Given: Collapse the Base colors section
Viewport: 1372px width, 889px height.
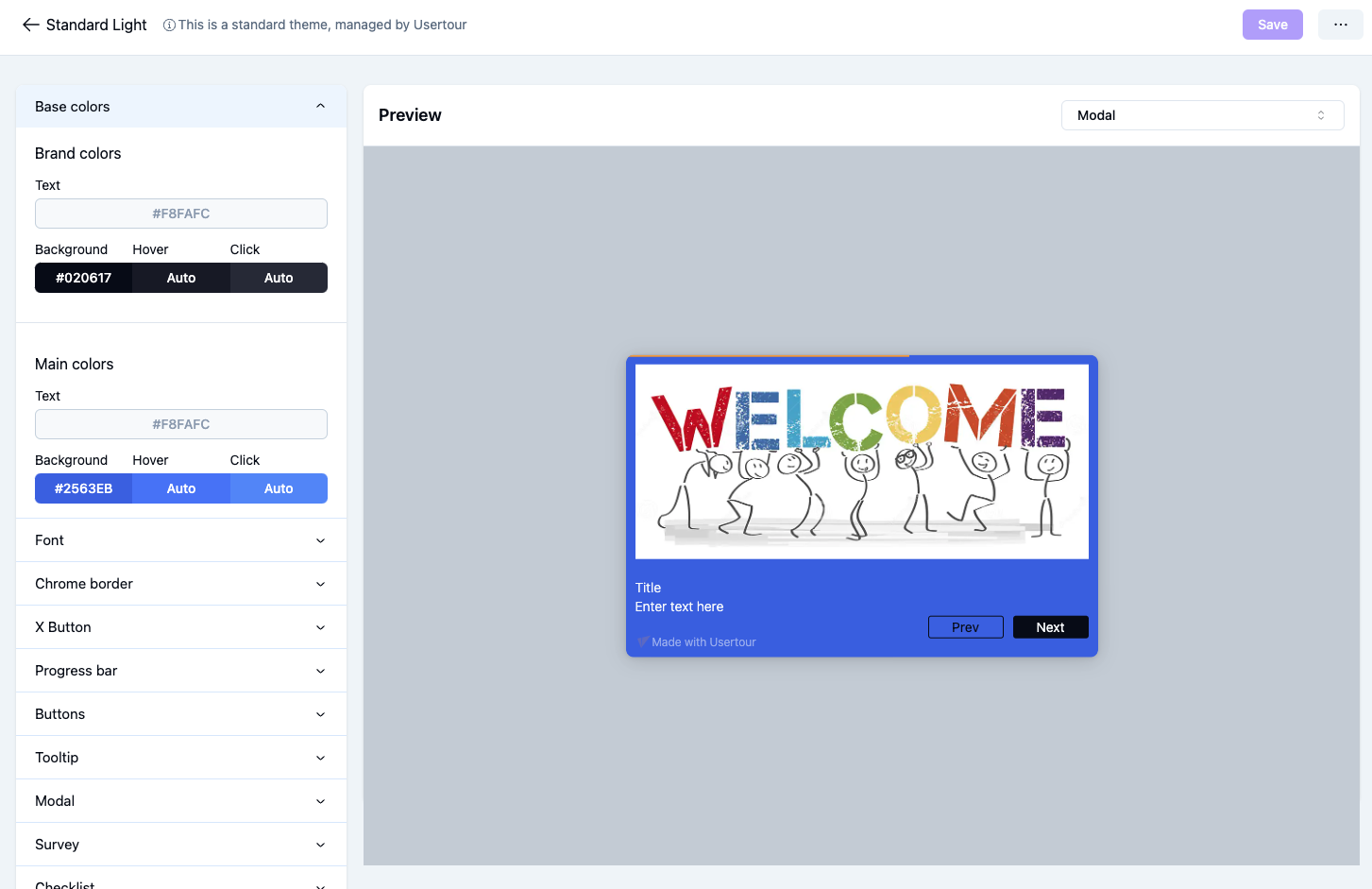Looking at the screenshot, I should 181,107.
